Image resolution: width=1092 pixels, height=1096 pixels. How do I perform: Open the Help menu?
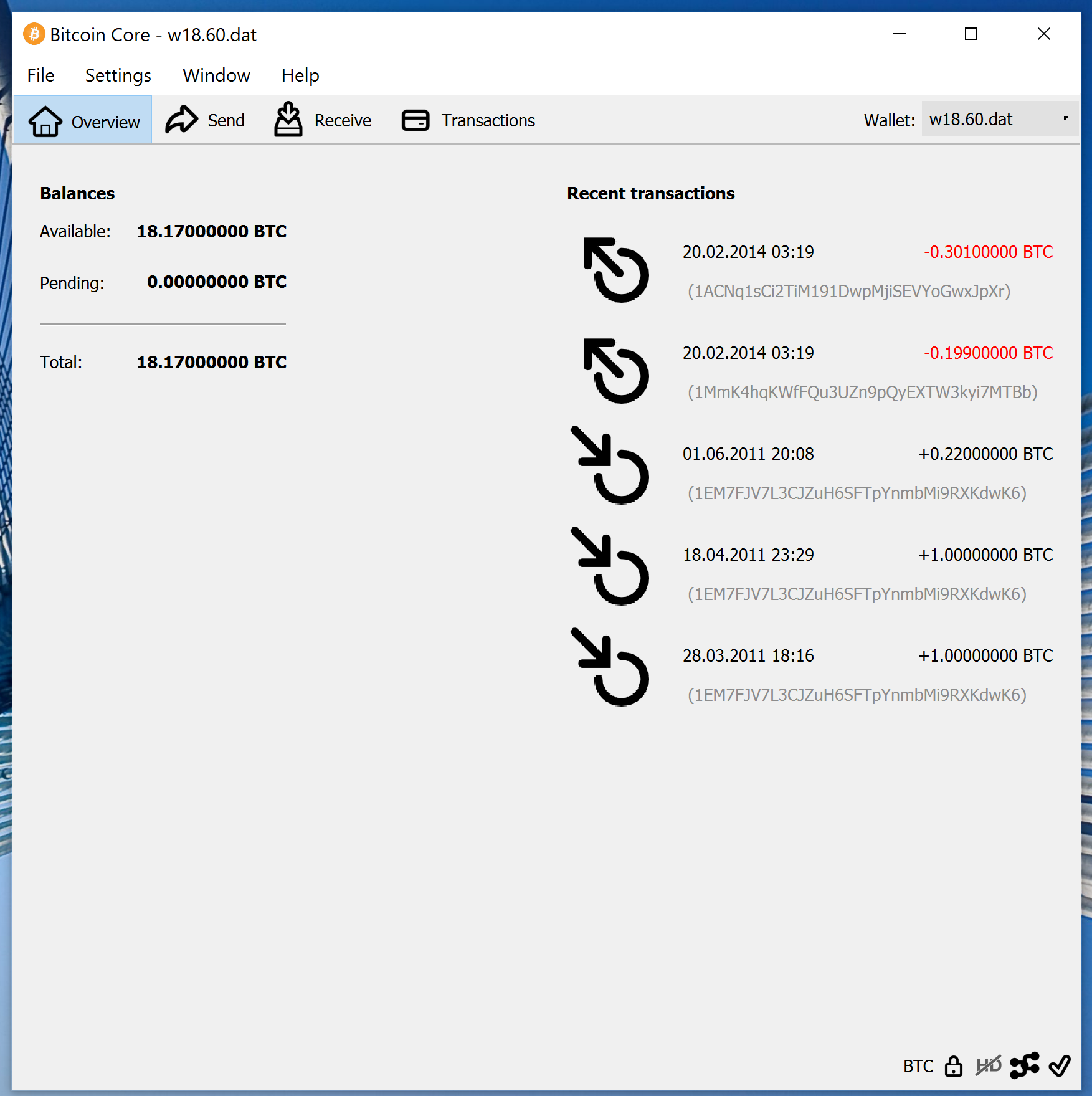300,75
